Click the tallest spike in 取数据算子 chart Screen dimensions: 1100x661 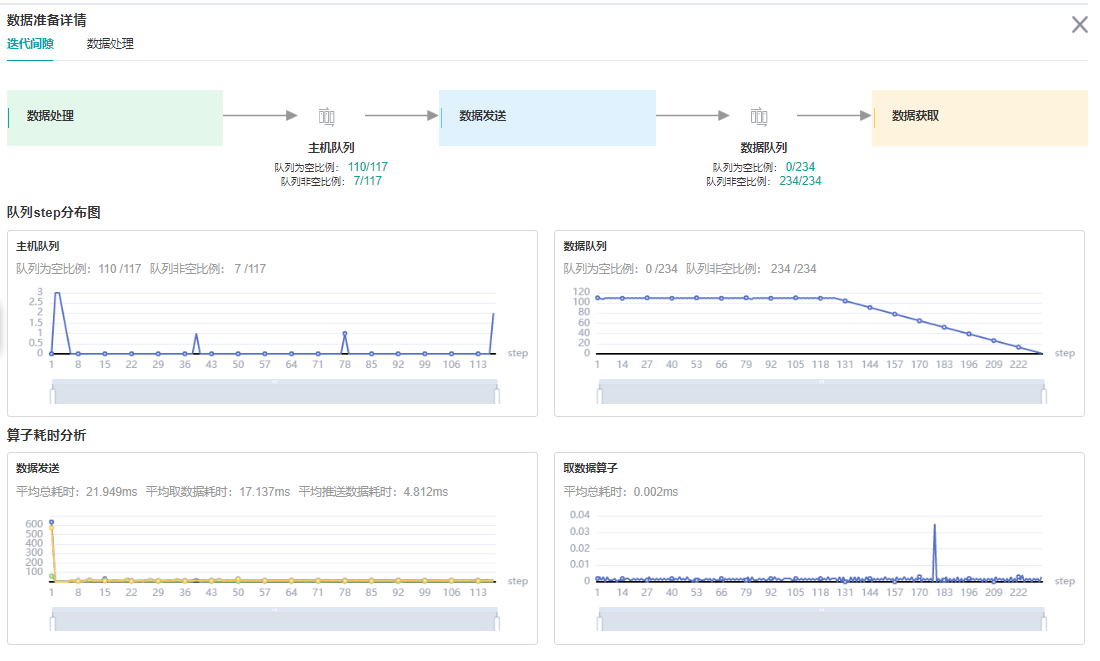(934, 525)
